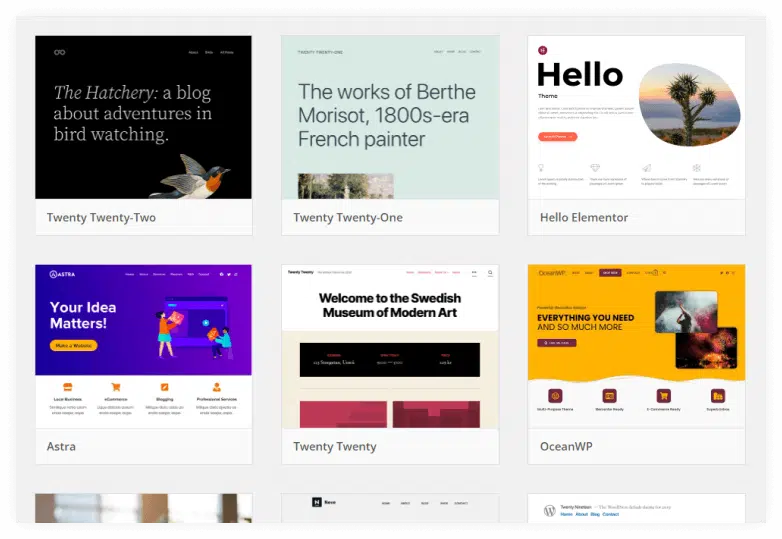Open the Twenty Twenty theme name label

(335, 446)
